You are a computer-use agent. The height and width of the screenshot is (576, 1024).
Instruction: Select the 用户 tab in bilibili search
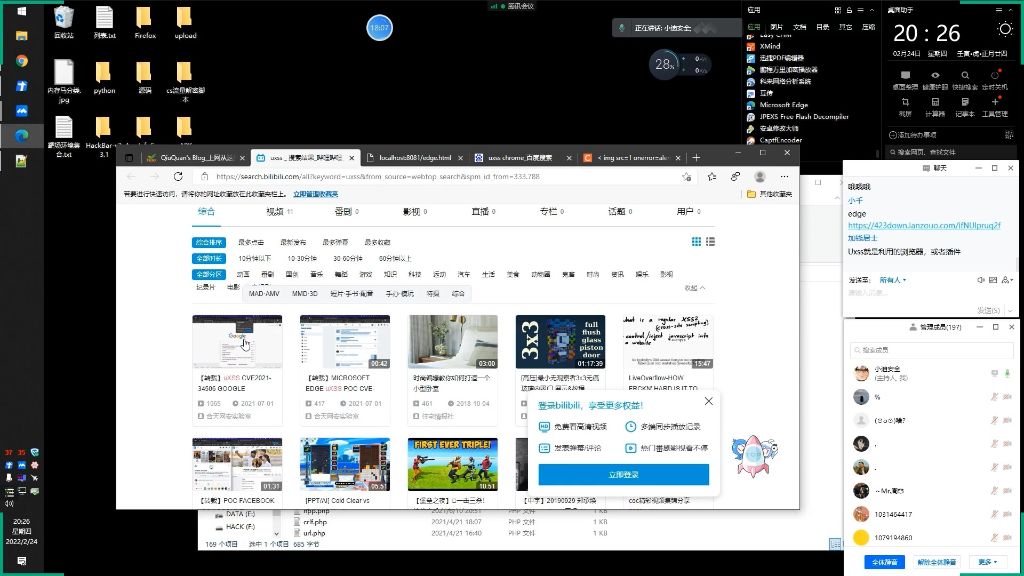click(x=688, y=212)
